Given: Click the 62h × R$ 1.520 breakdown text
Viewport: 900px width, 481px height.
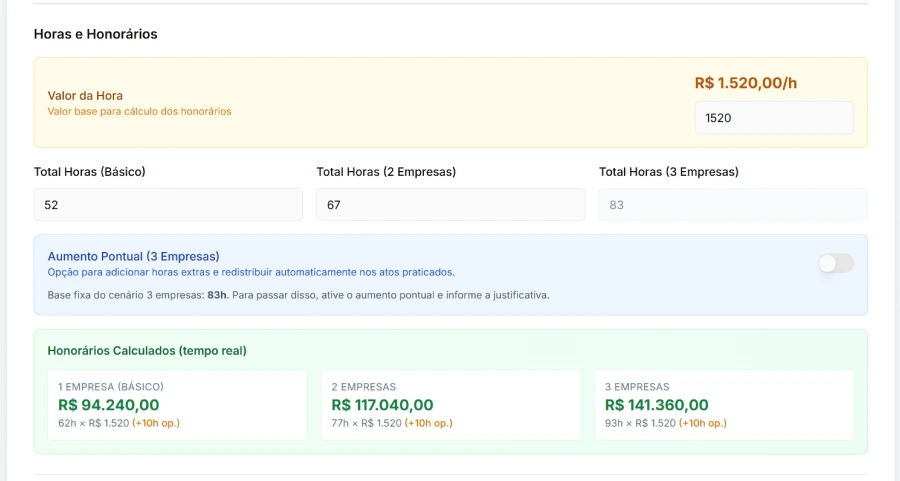Looking at the screenshot, I should [x=94, y=423].
